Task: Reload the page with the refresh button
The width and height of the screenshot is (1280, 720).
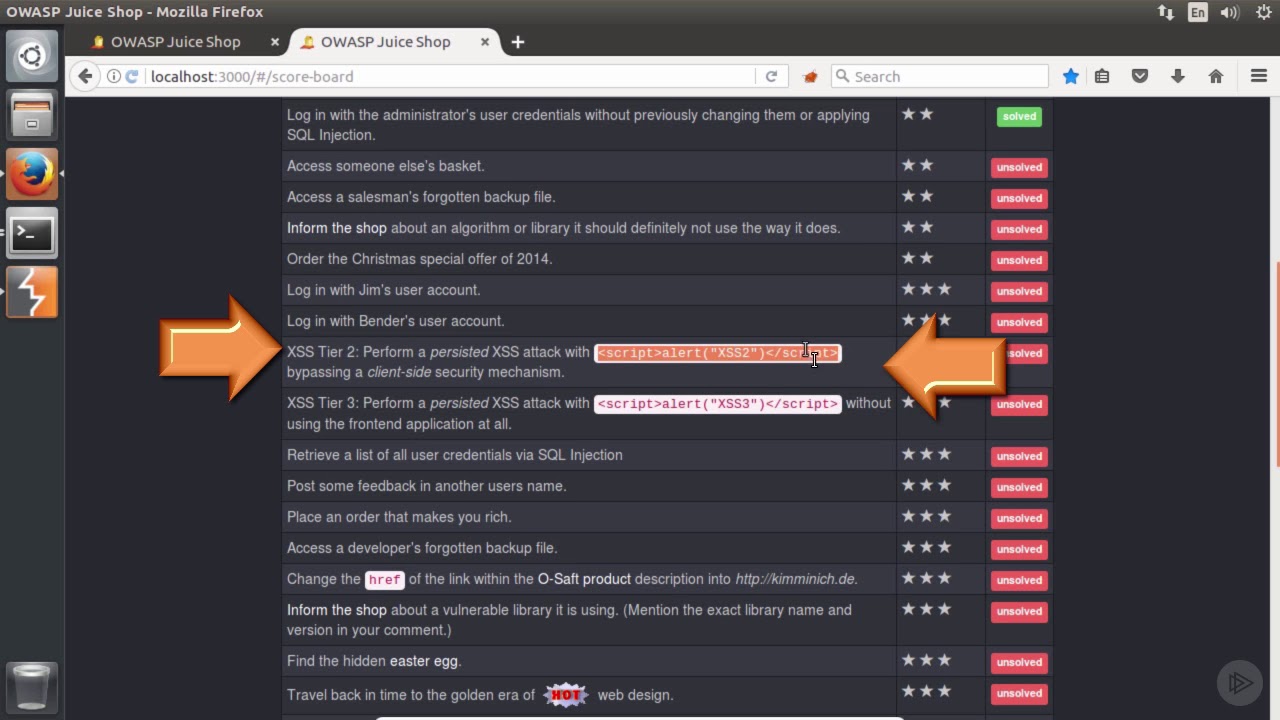Action: click(x=771, y=76)
